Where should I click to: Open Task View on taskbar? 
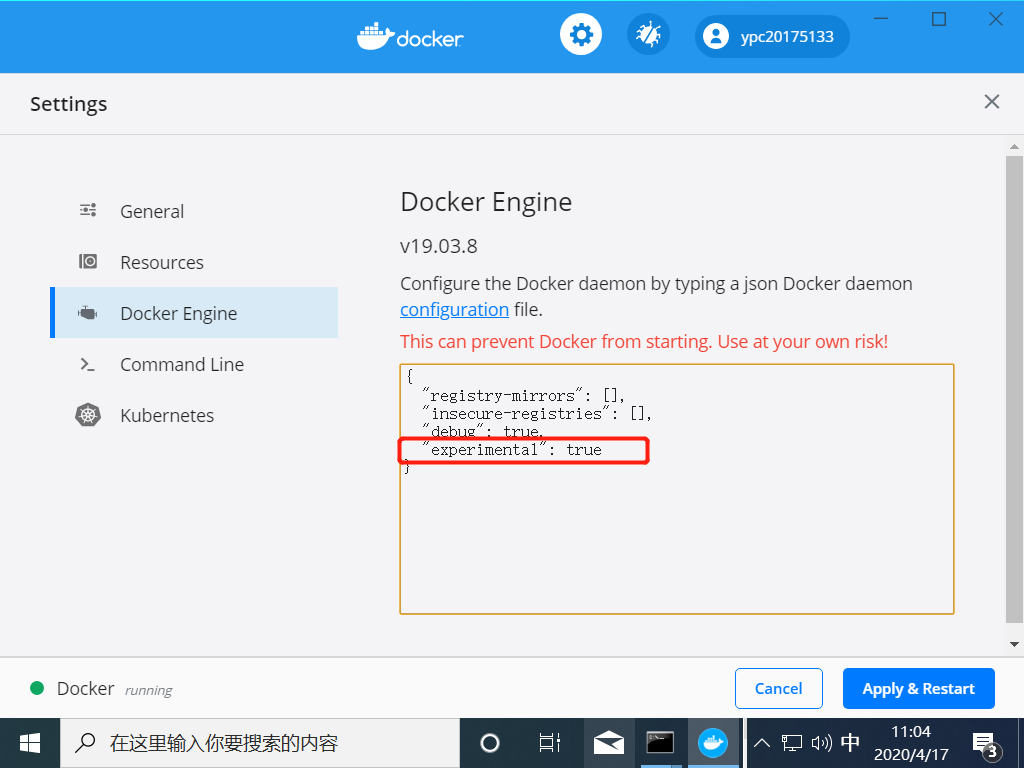549,743
